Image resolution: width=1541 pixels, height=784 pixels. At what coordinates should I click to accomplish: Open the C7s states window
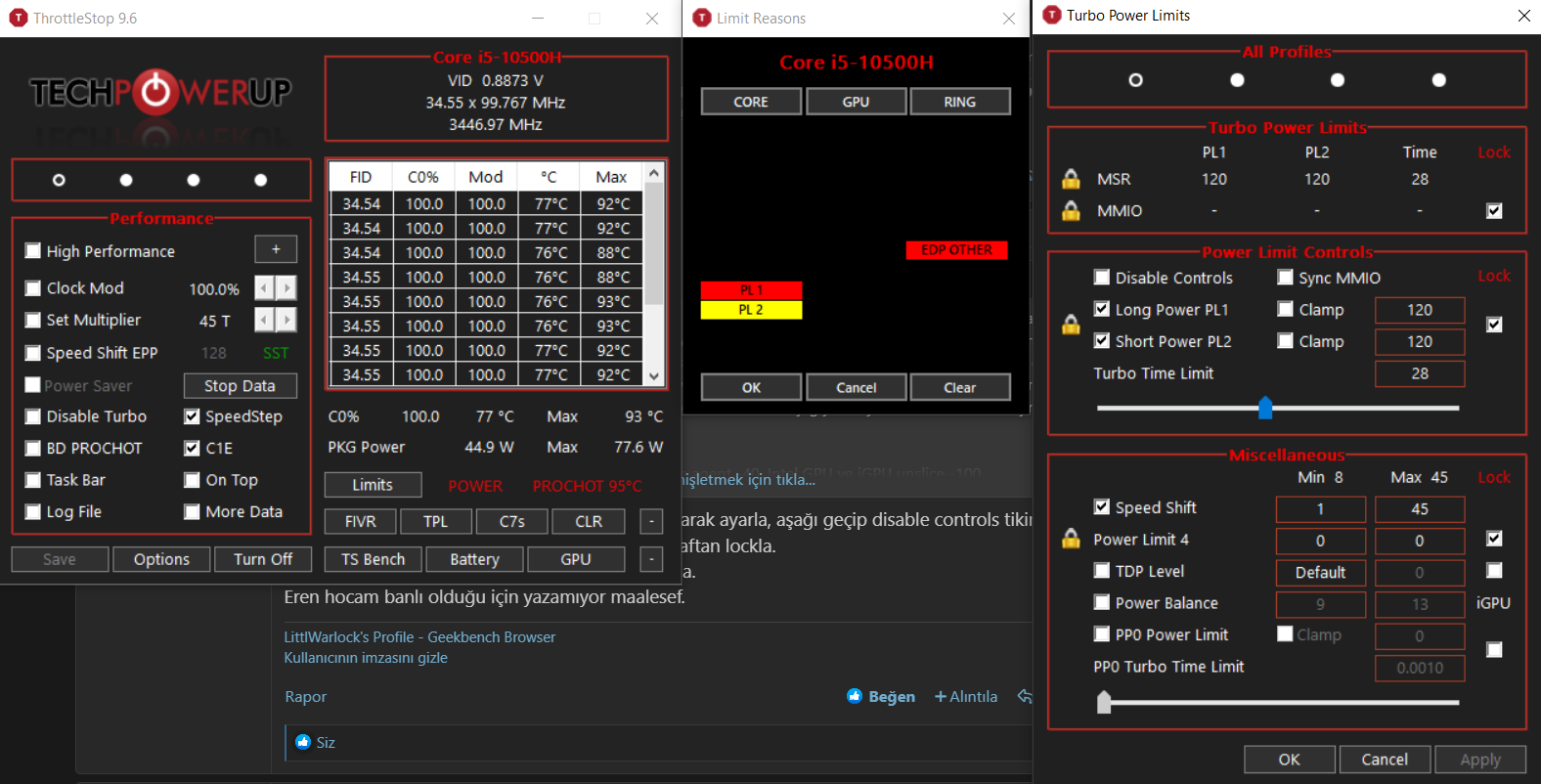click(x=511, y=522)
